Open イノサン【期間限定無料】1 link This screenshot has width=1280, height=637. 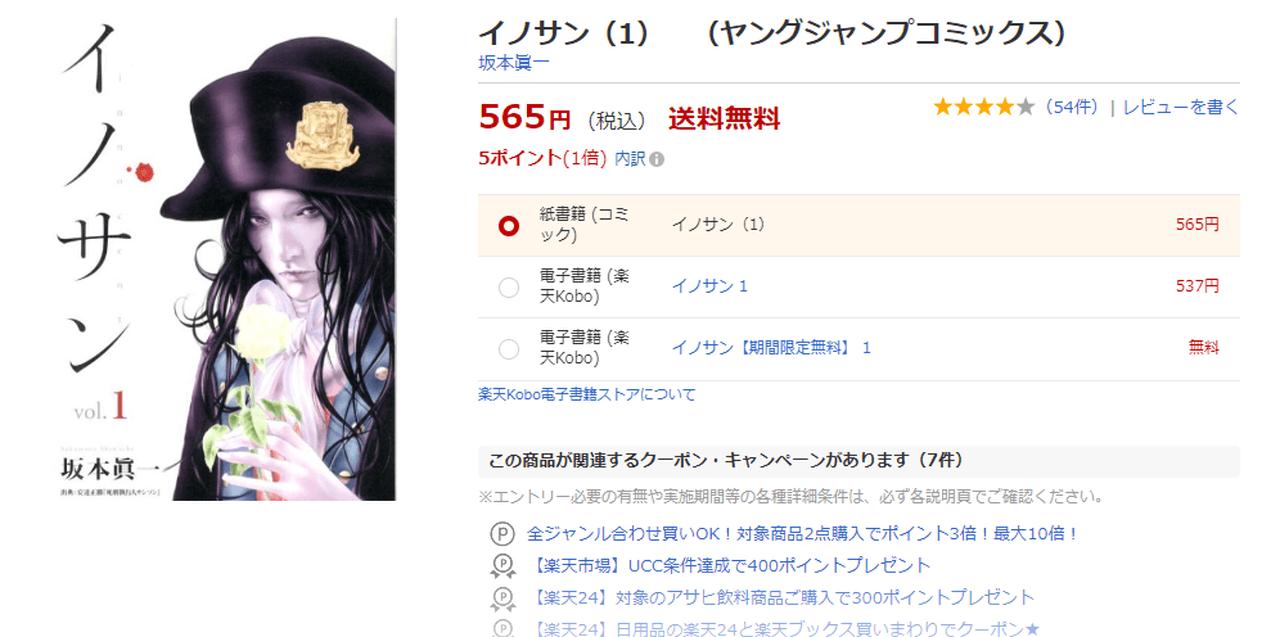point(771,348)
